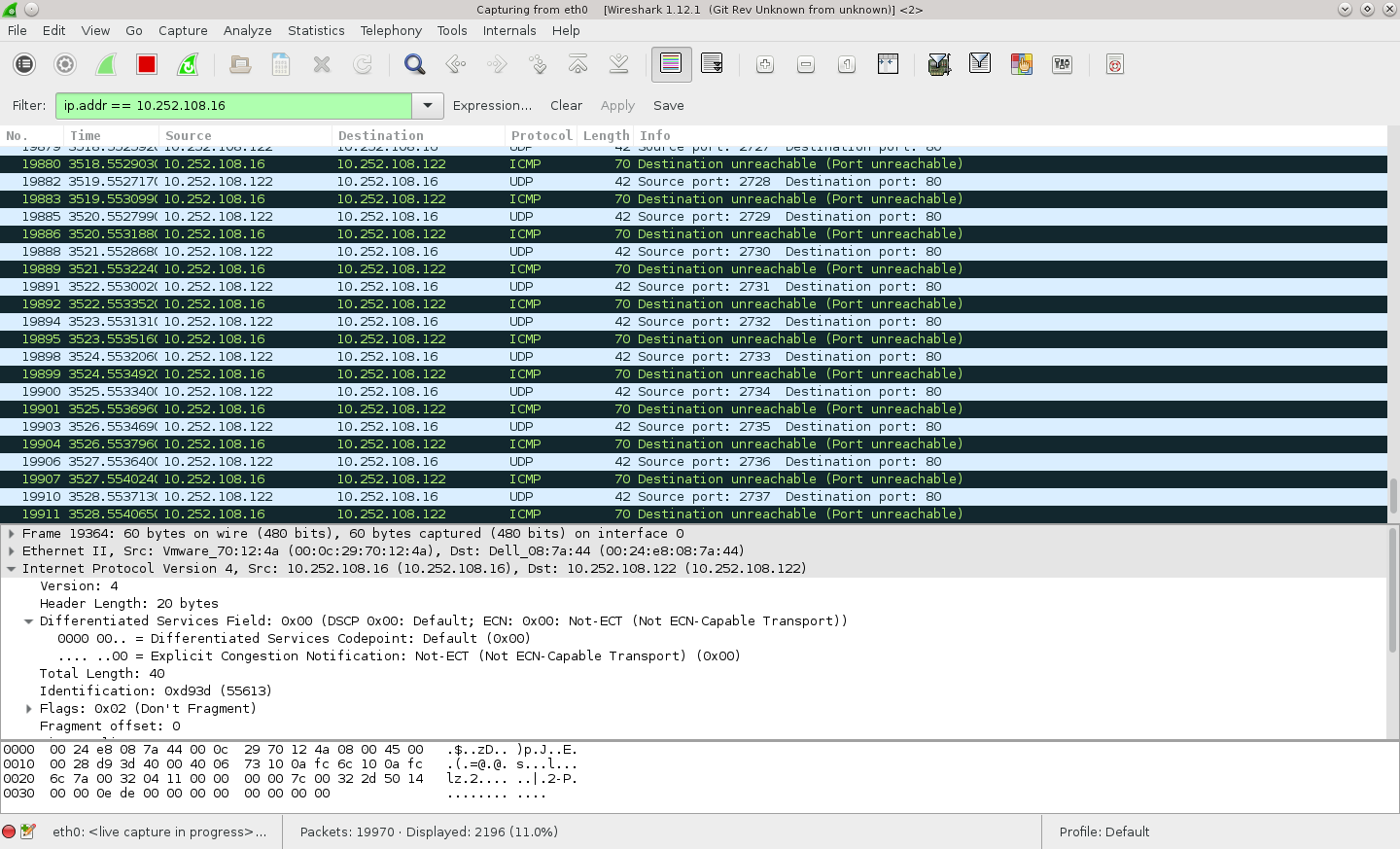Restart the current capture

pyautogui.click(x=188, y=64)
